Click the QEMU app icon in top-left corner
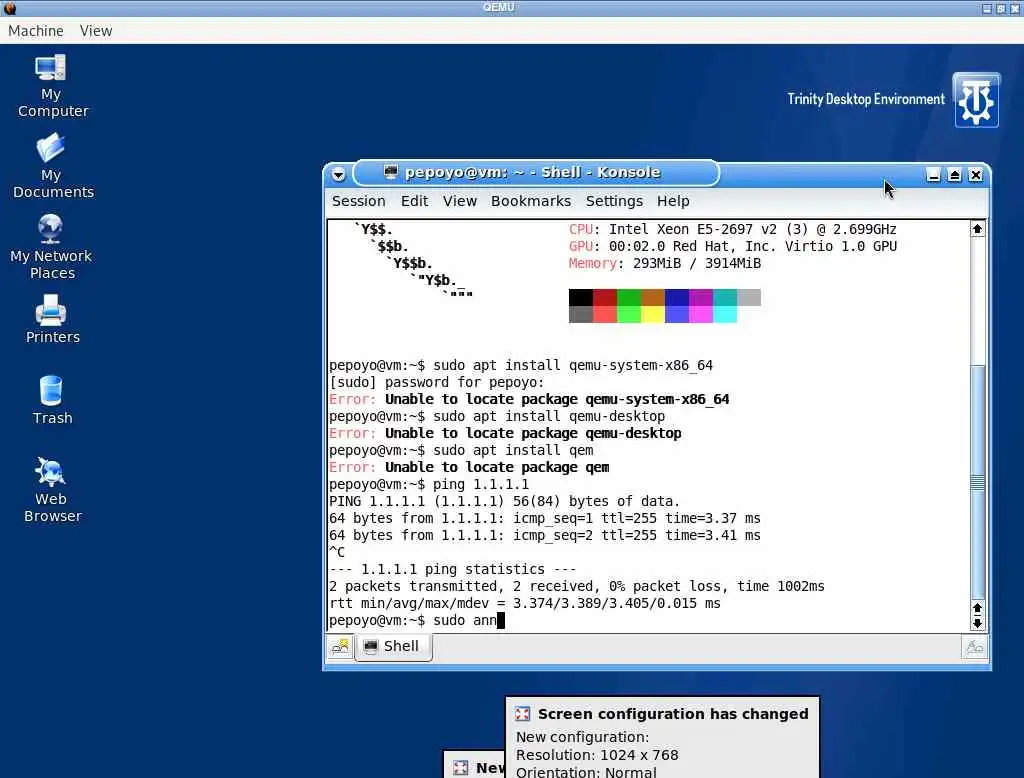 coord(9,8)
